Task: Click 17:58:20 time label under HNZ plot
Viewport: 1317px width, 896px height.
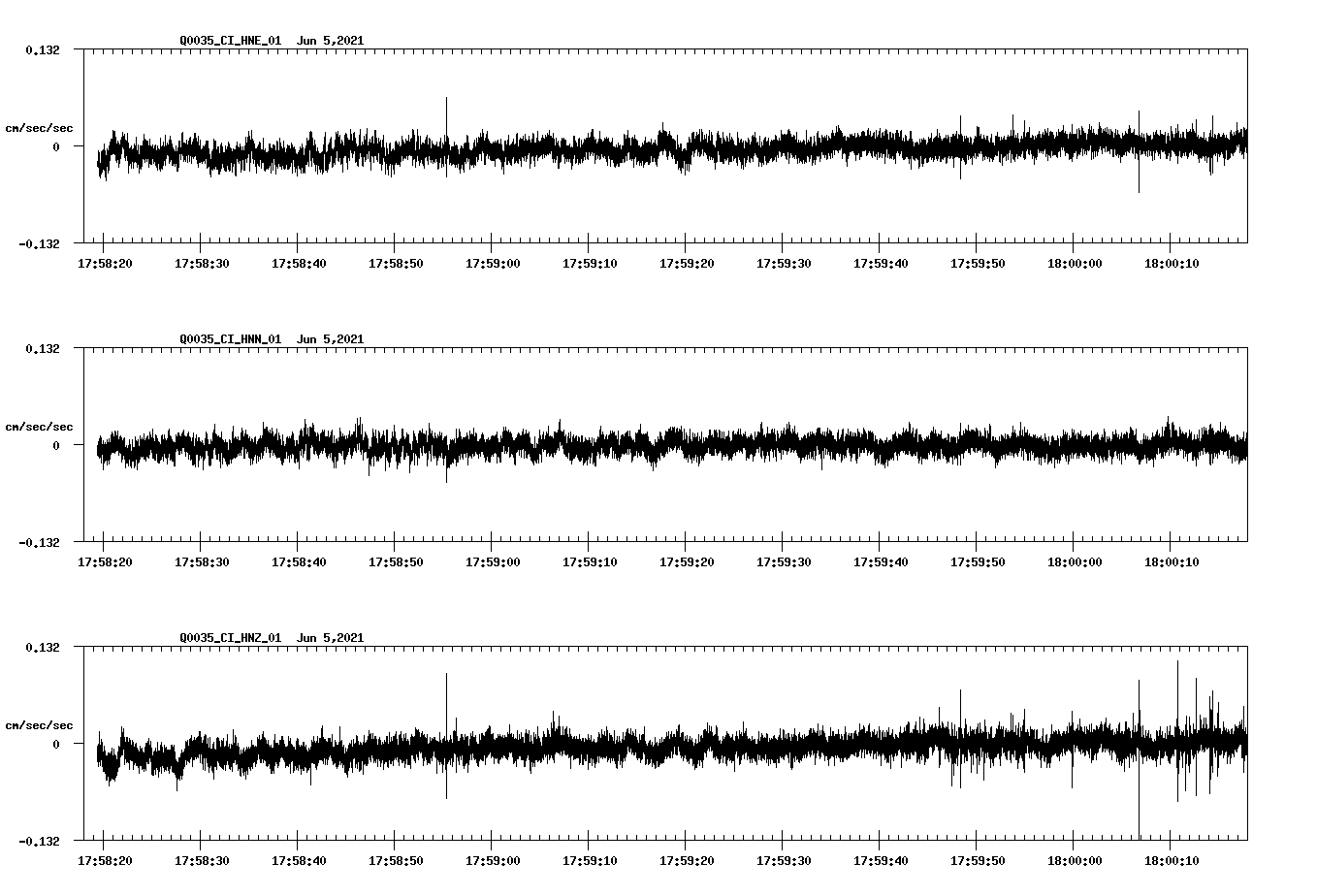Action: point(105,860)
